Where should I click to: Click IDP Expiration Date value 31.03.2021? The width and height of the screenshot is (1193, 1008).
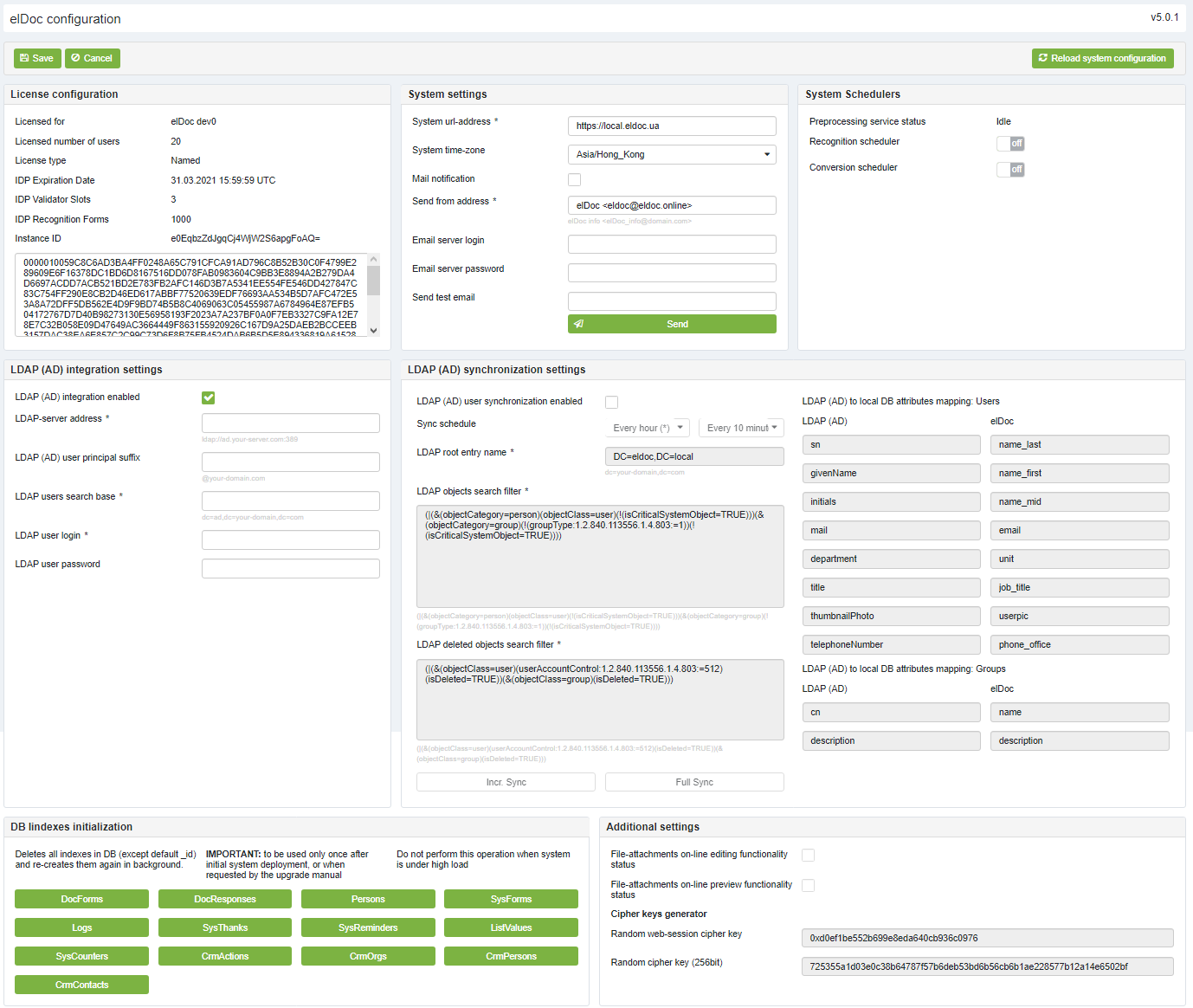pos(223,180)
